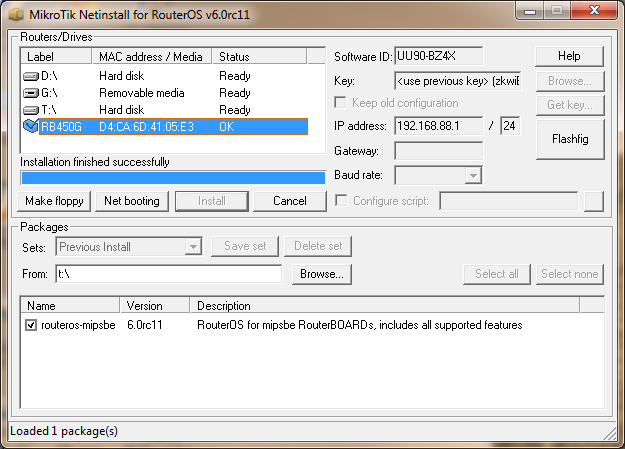Click the MAC address / Media column header
The width and height of the screenshot is (625, 449).
coord(151,57)
